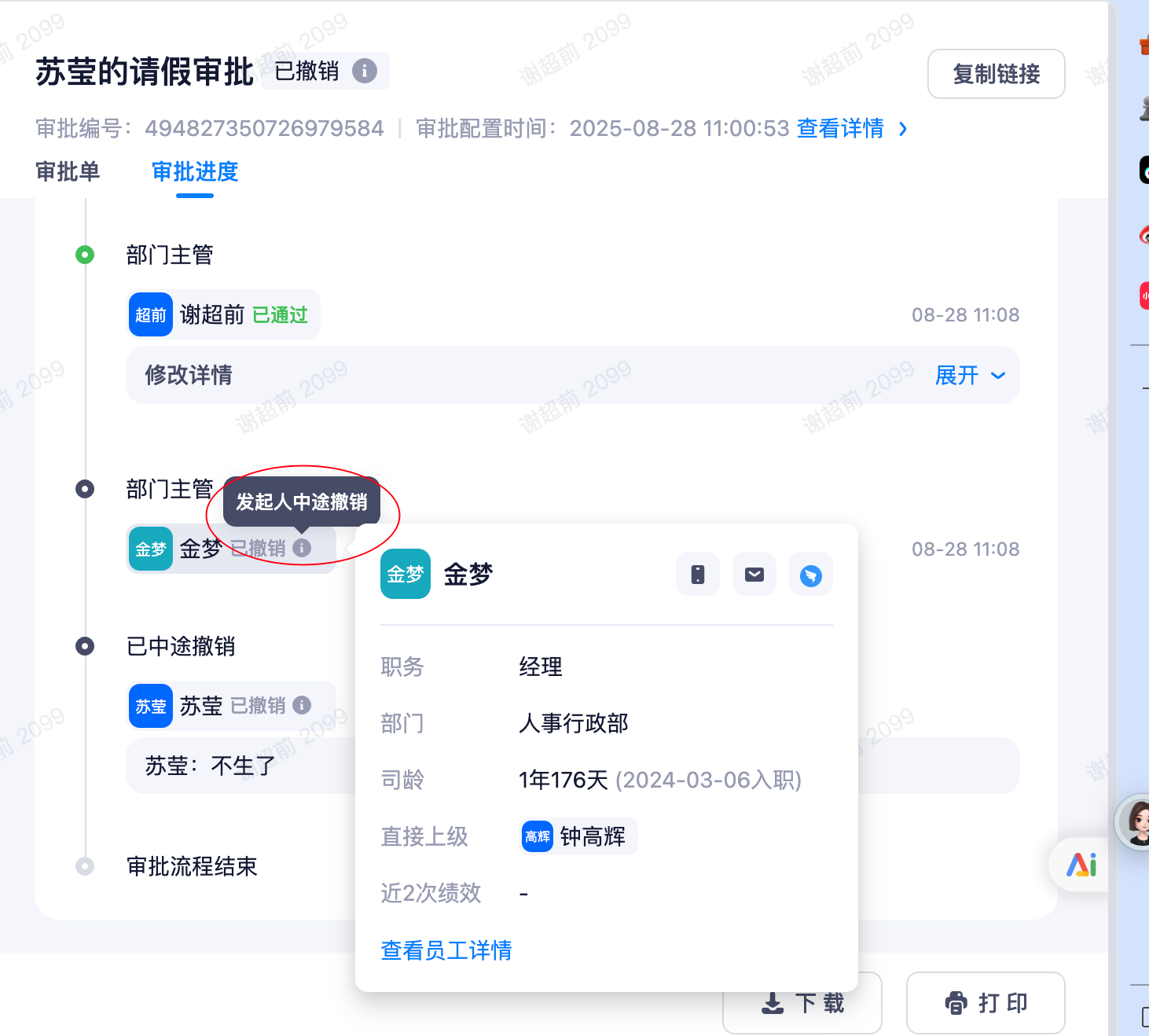Click 钟高辉 direct supervisor chip
This screenshot has width=1149, height=1036.
click(578, 836)
